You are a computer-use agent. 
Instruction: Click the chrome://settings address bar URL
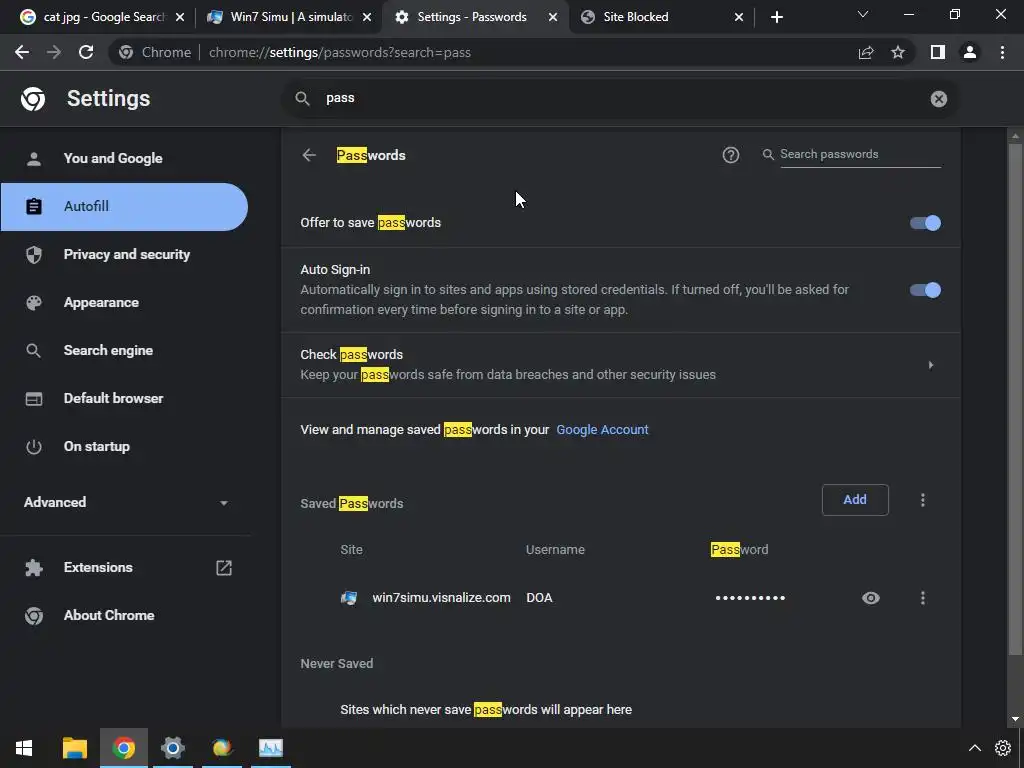point(340,52)
